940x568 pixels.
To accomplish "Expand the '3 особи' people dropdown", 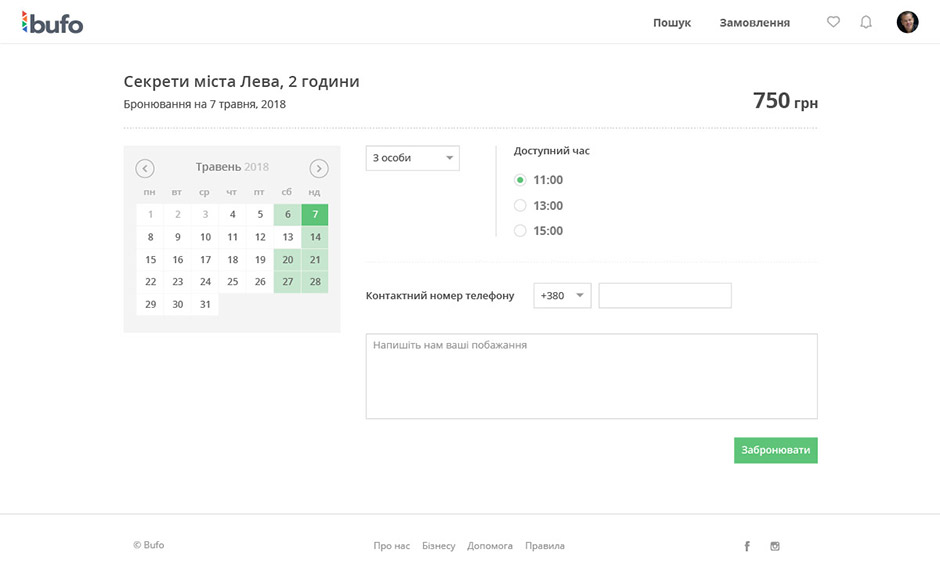I will pos(412,158).
